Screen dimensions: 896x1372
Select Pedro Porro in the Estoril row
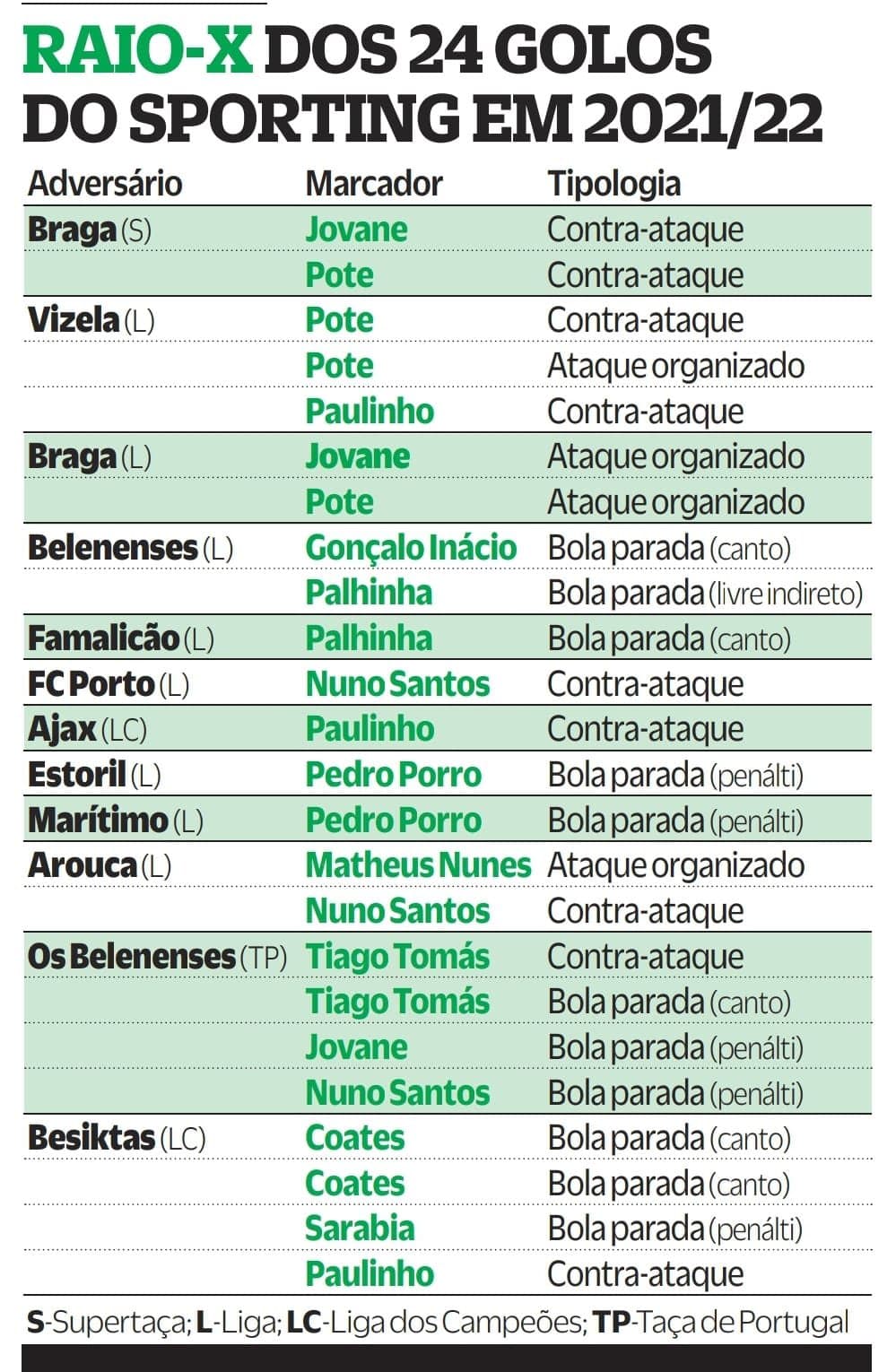click(x=393, y=775)
